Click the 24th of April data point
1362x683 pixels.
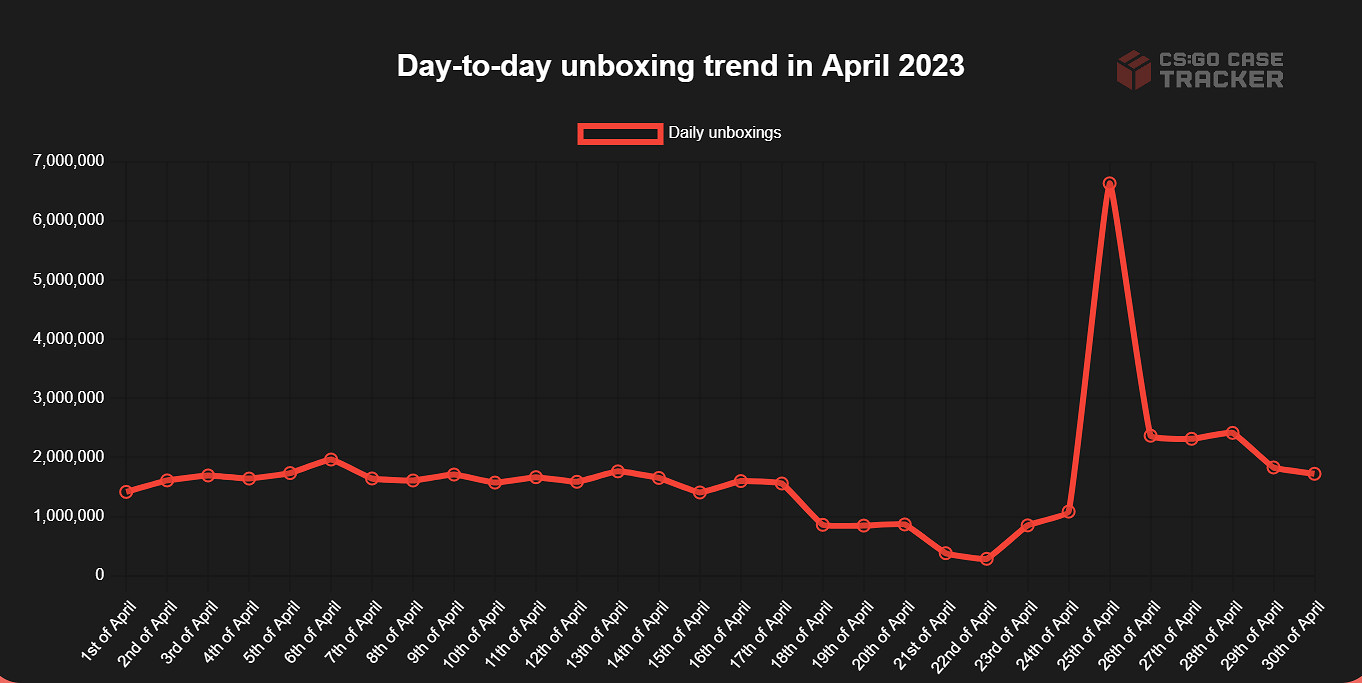tap(1069, 511)
